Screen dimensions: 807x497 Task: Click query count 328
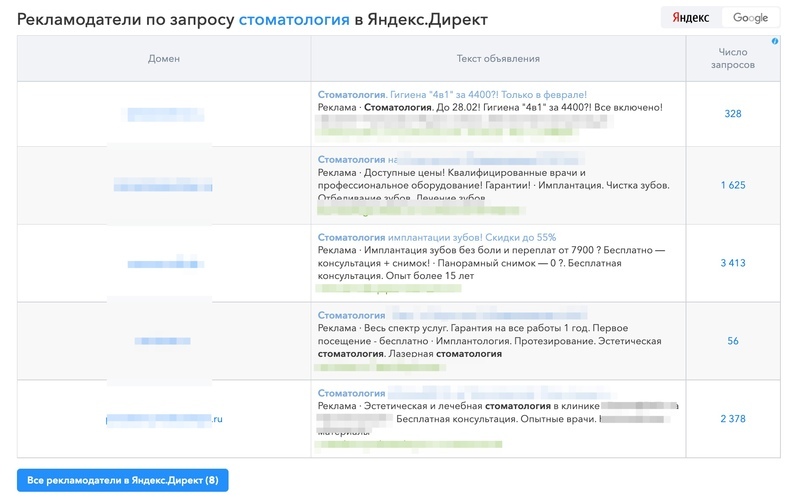(733, 114)
